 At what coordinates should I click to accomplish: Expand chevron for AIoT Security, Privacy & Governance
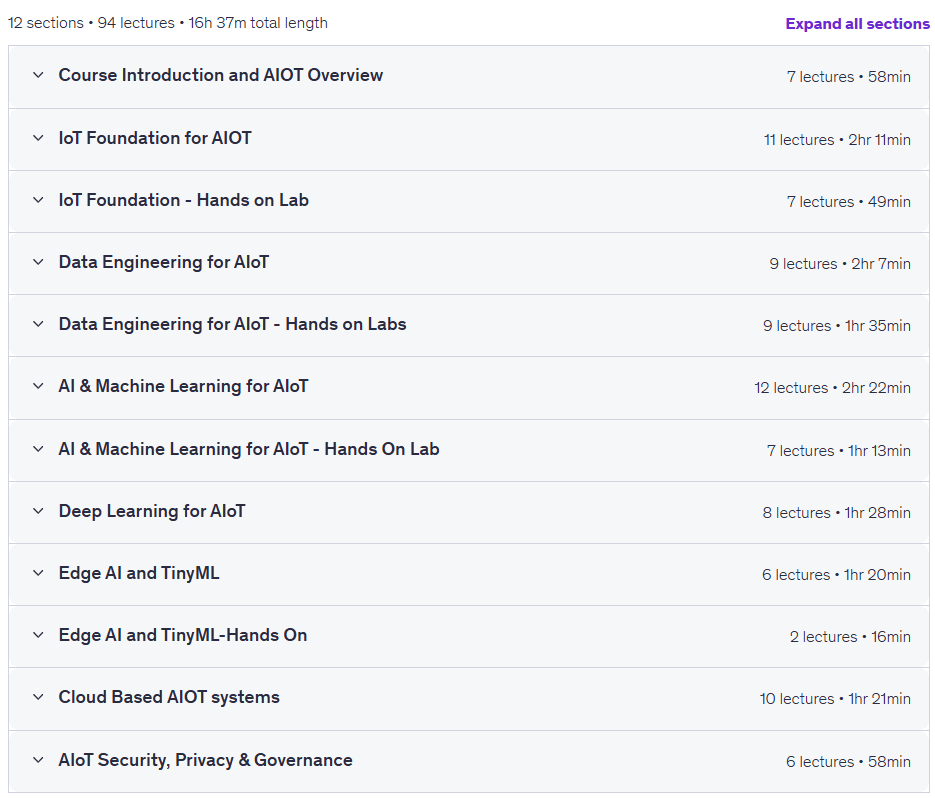(x=38, y=760)
